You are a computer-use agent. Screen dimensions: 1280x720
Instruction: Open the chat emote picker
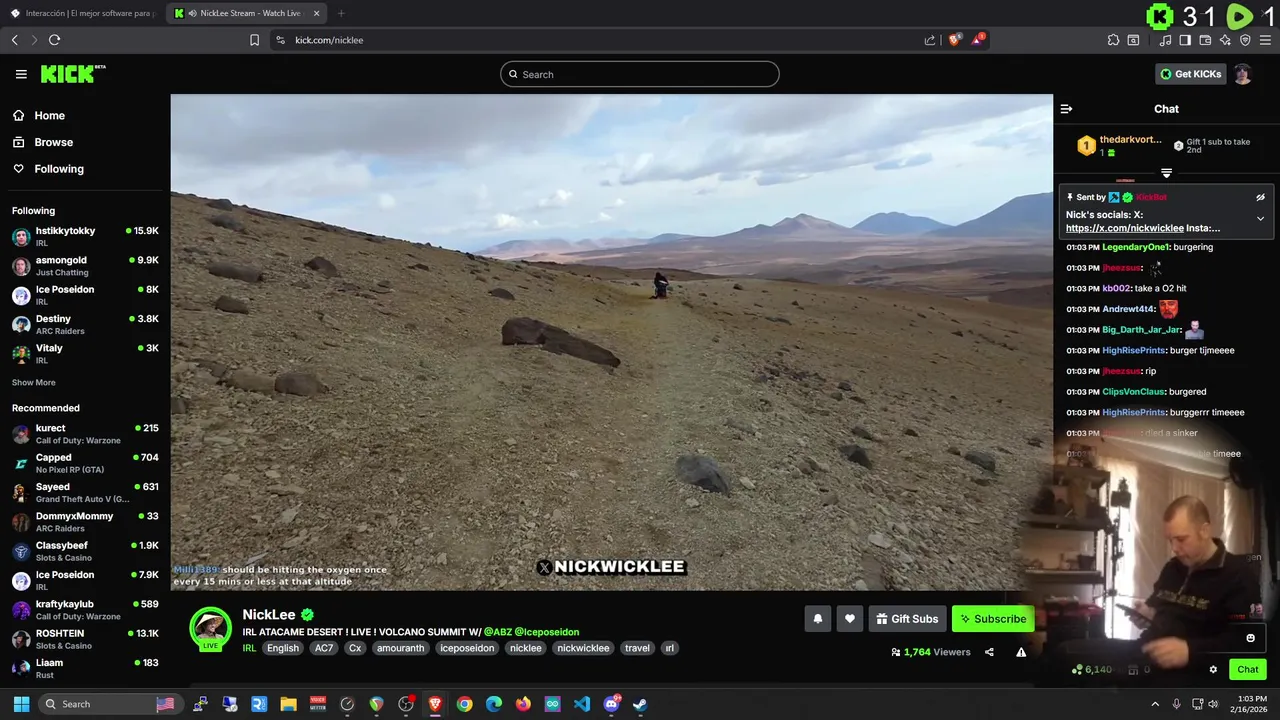(x=1250, y=638)
